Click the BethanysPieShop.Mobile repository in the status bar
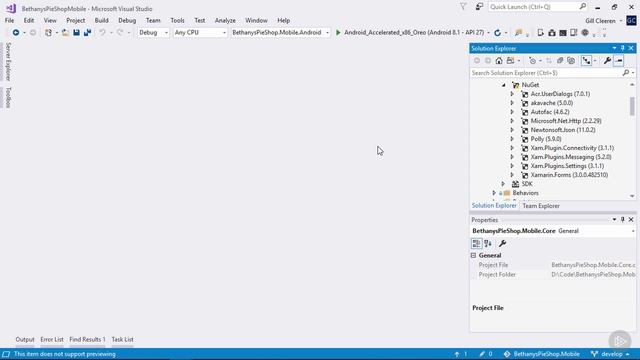This screenshot has height=360, width=640. point(542,354)
